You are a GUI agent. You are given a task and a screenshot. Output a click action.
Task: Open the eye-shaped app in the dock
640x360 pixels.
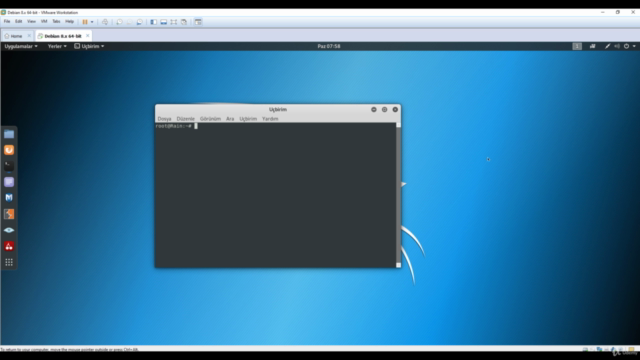pyautogui.click(x=9, y=230)
